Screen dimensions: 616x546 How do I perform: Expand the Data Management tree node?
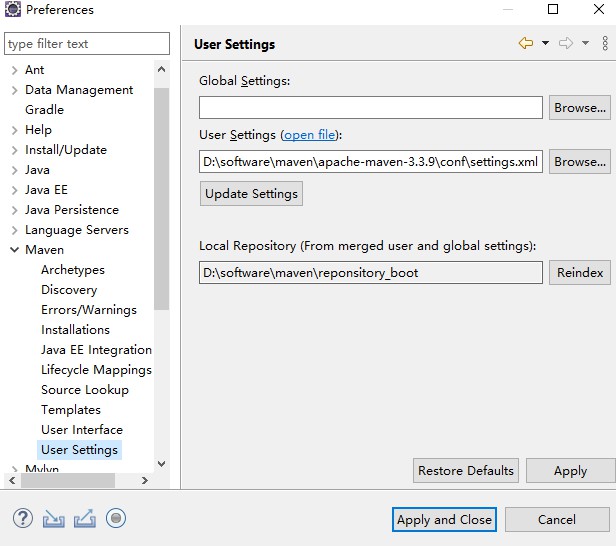(x=15, y=90)
